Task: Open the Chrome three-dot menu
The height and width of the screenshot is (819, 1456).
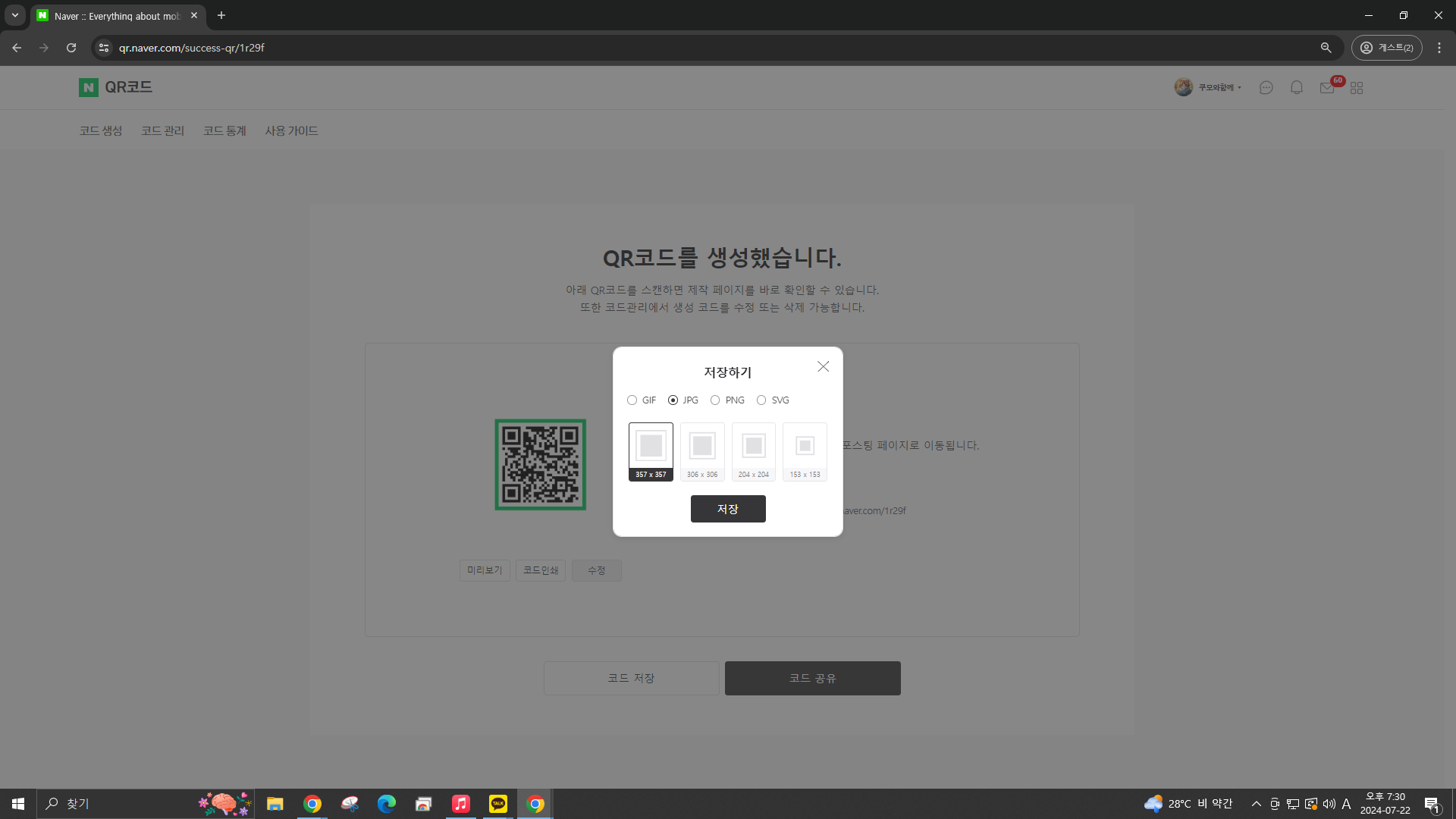Action: [x=1439, y=47]
